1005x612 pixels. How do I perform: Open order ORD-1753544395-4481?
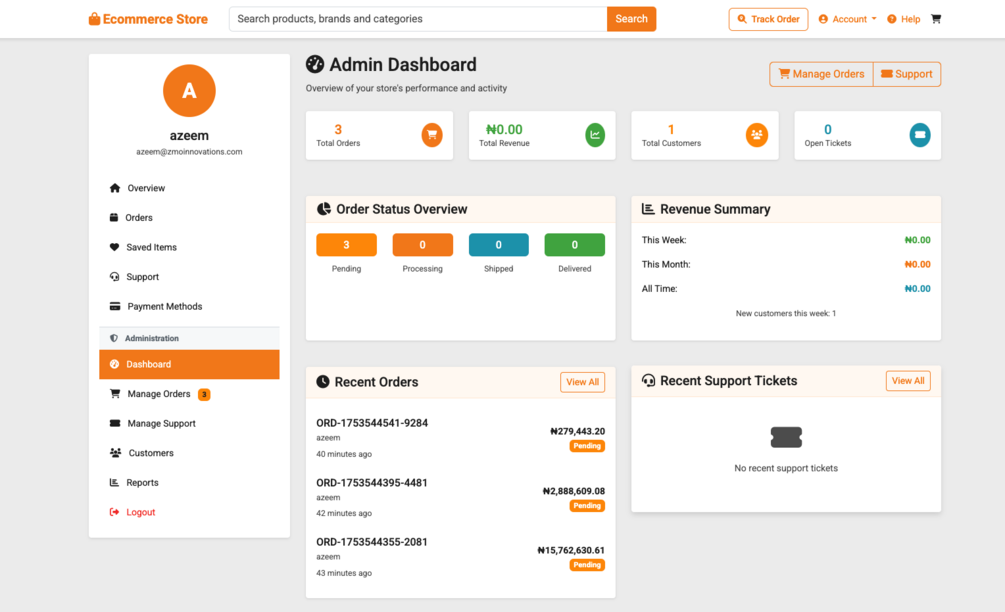pos(372,483)
